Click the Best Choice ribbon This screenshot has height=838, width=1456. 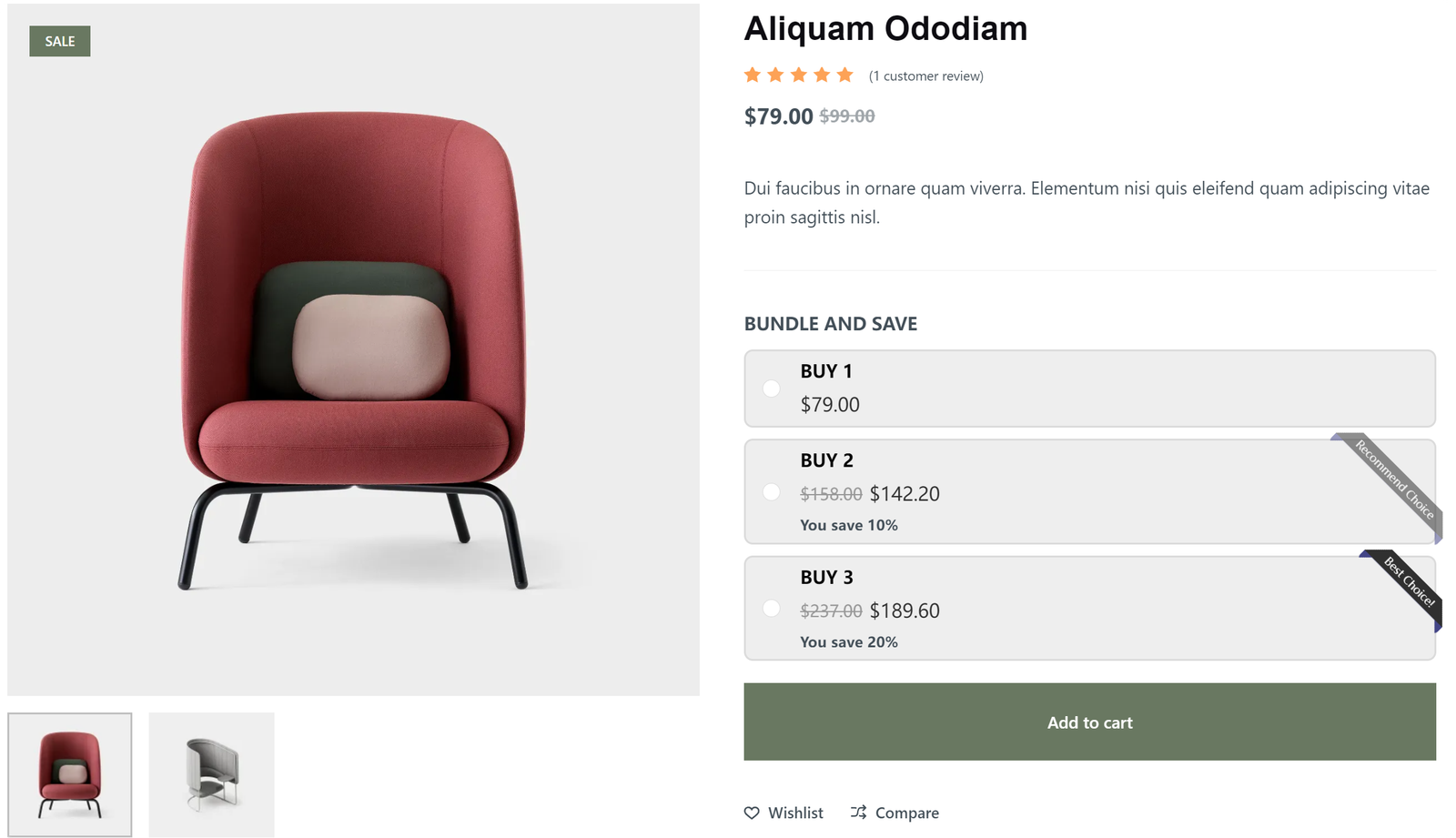tap(1406, 588)
